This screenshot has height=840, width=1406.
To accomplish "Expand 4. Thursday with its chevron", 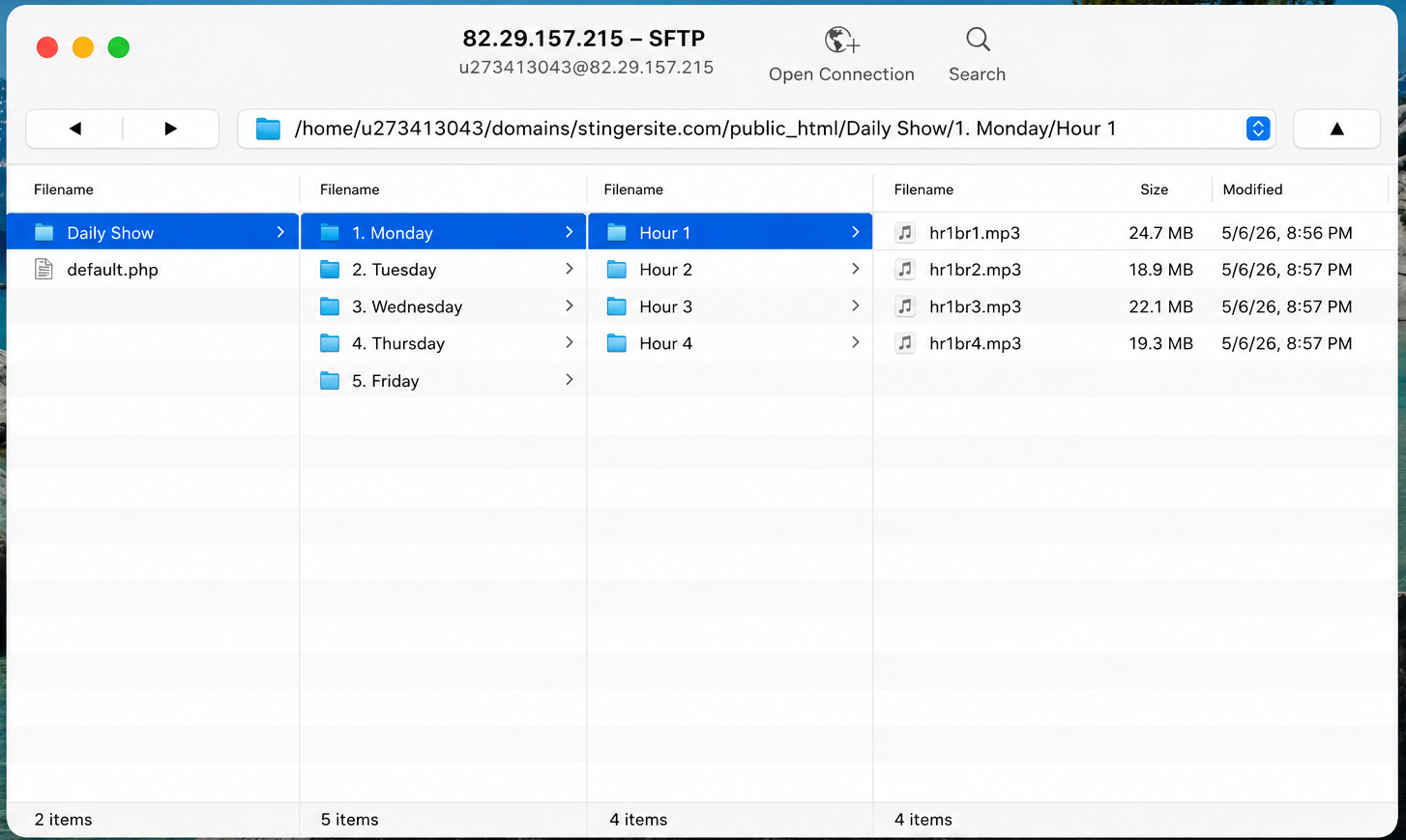I will pyautogui.click(x=569, y=342).
